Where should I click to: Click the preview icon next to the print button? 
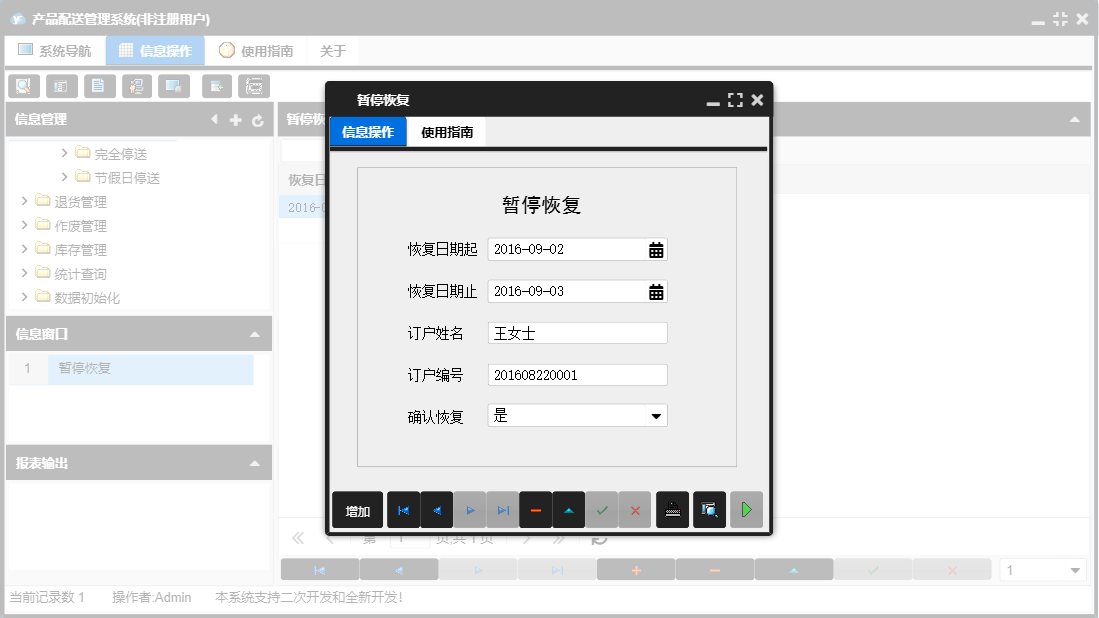[709, 510]
